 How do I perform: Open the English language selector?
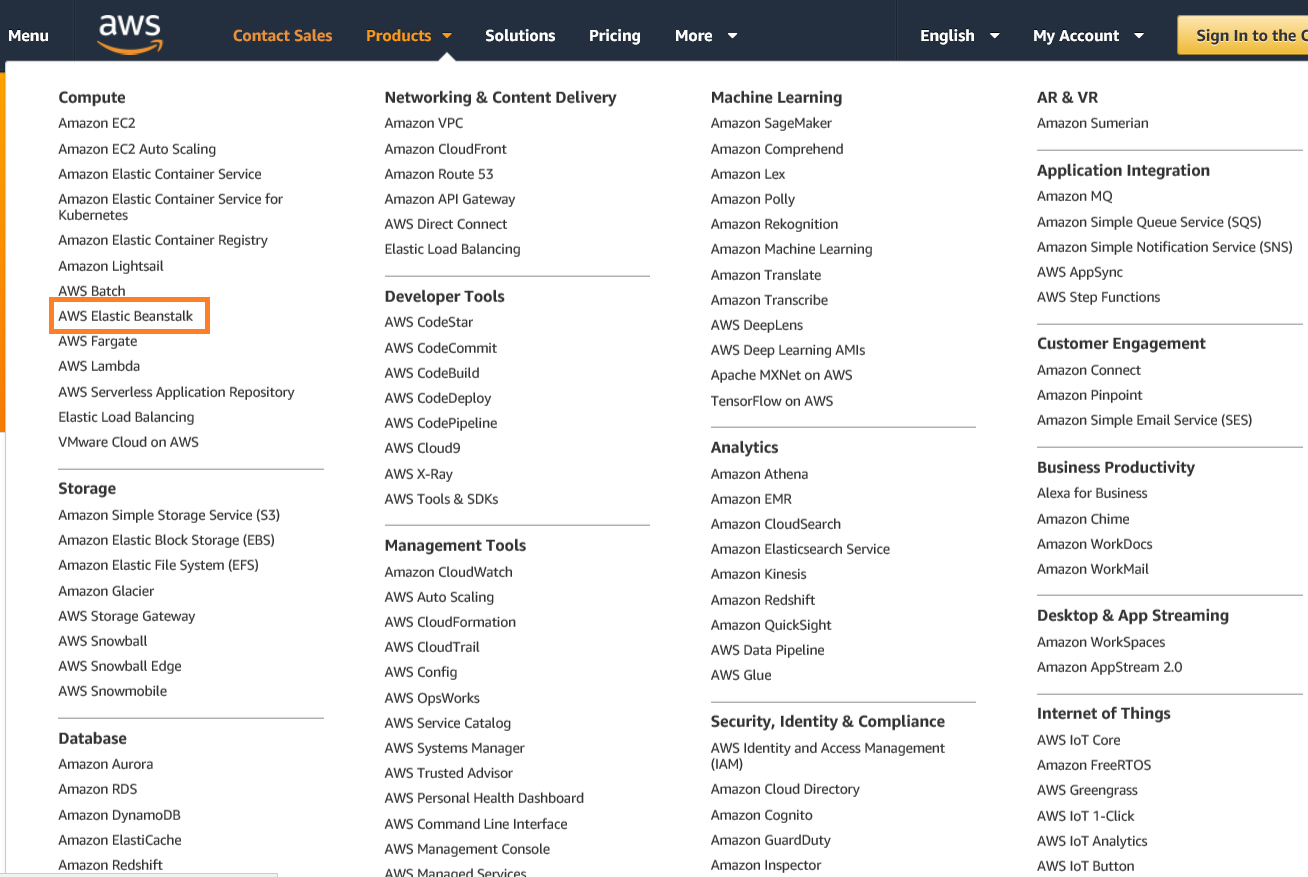957,34
